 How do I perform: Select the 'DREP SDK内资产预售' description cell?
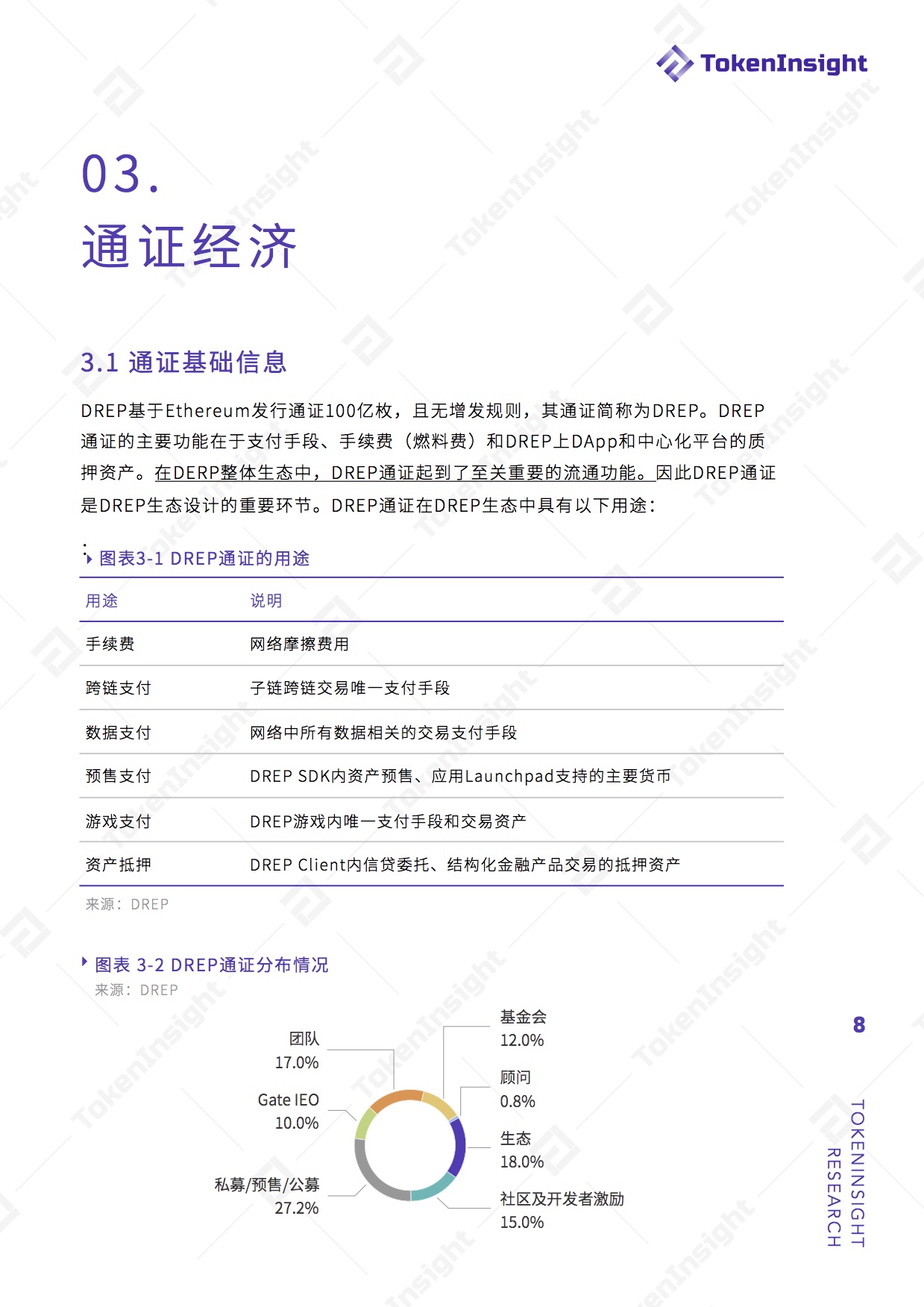point(460,776)
